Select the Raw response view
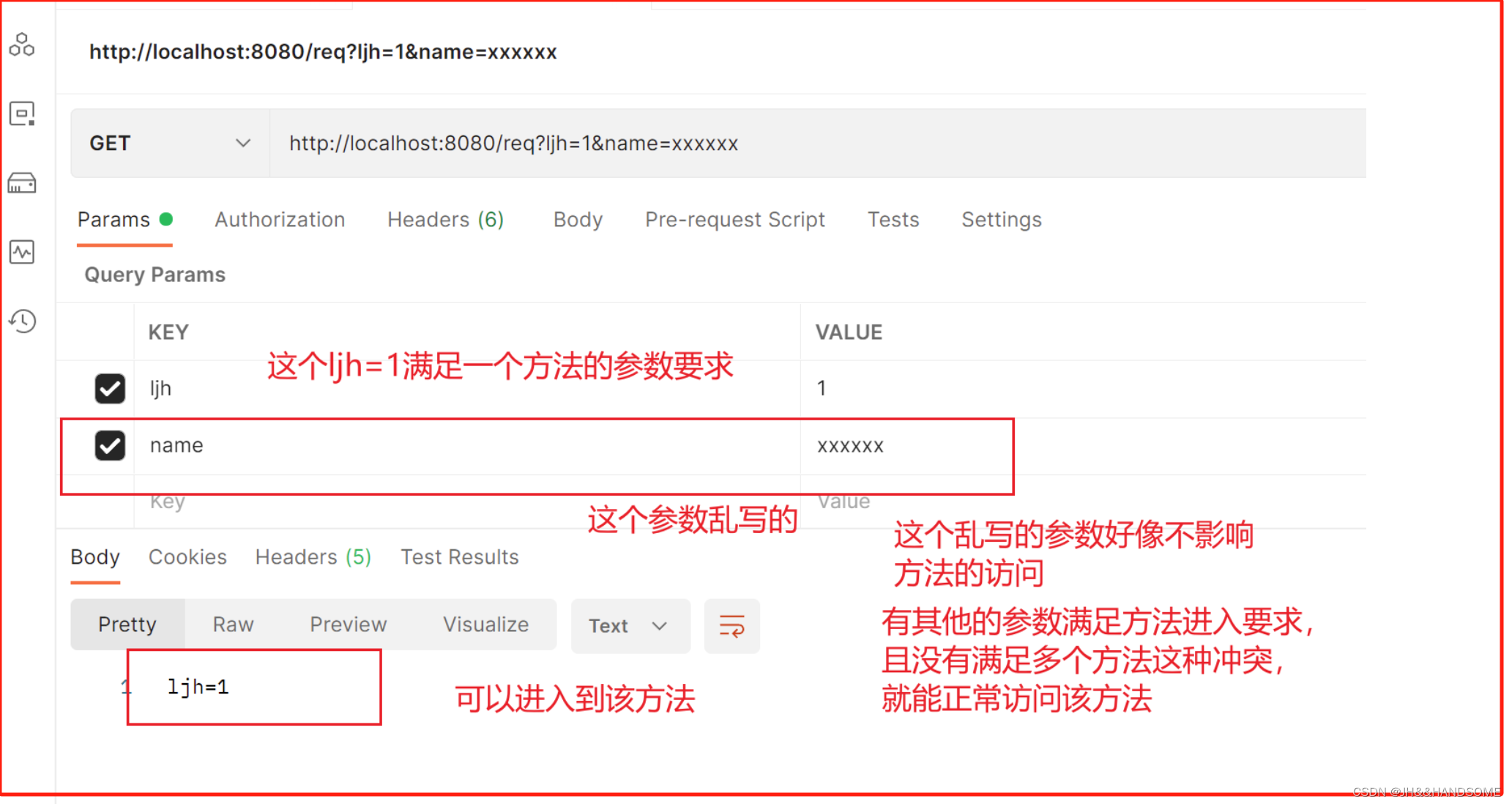 (233, 625)
